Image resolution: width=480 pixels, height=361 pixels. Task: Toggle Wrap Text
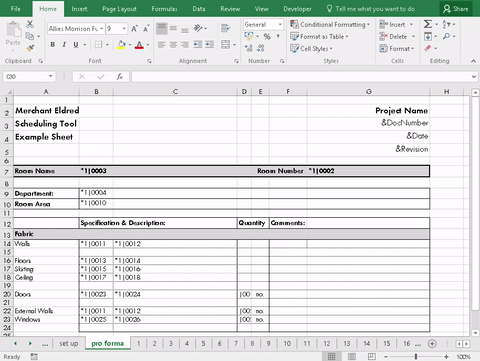point(226,28)
